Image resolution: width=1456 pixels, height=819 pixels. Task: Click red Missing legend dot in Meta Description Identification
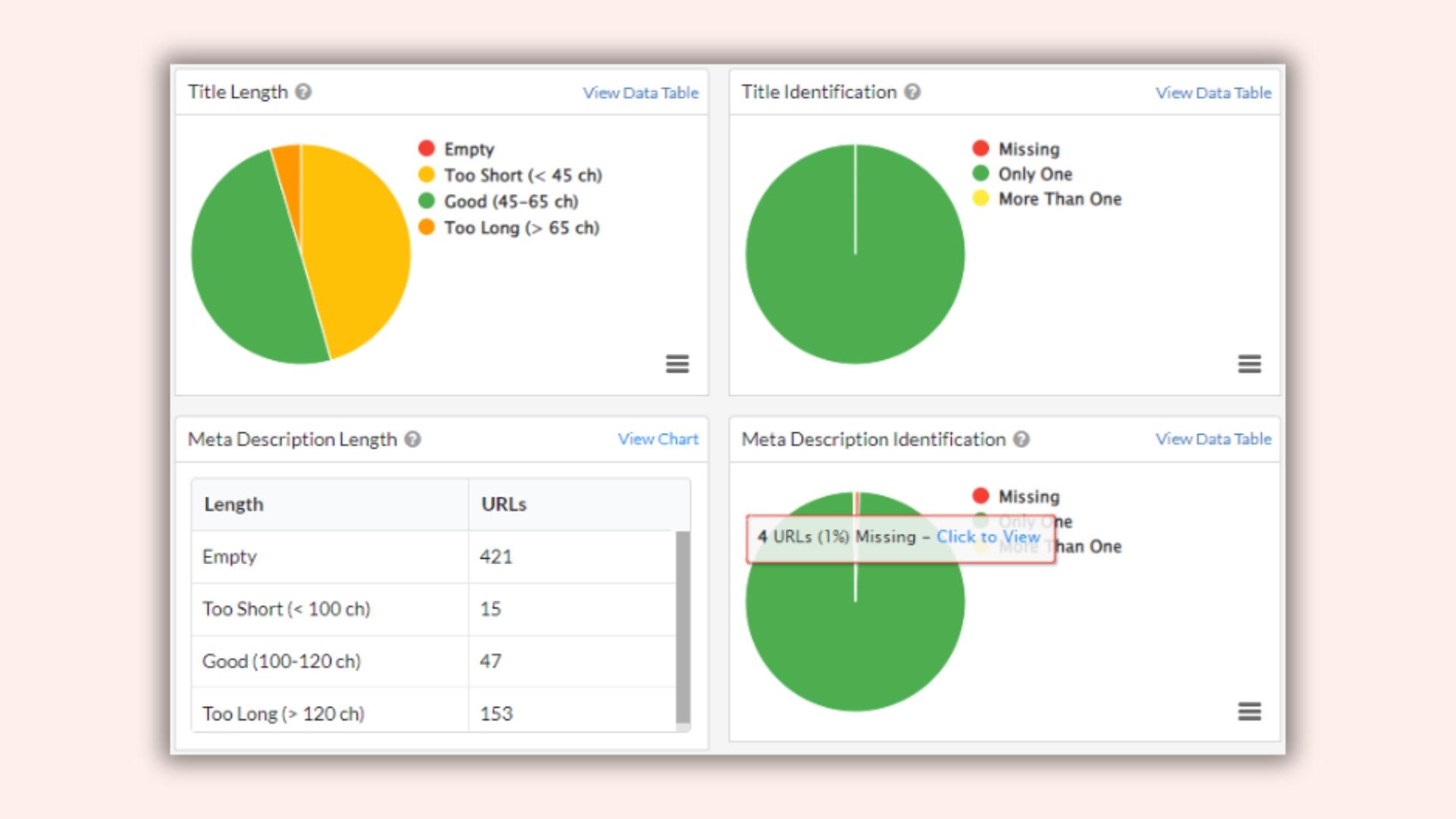click(x=981, y=496)
